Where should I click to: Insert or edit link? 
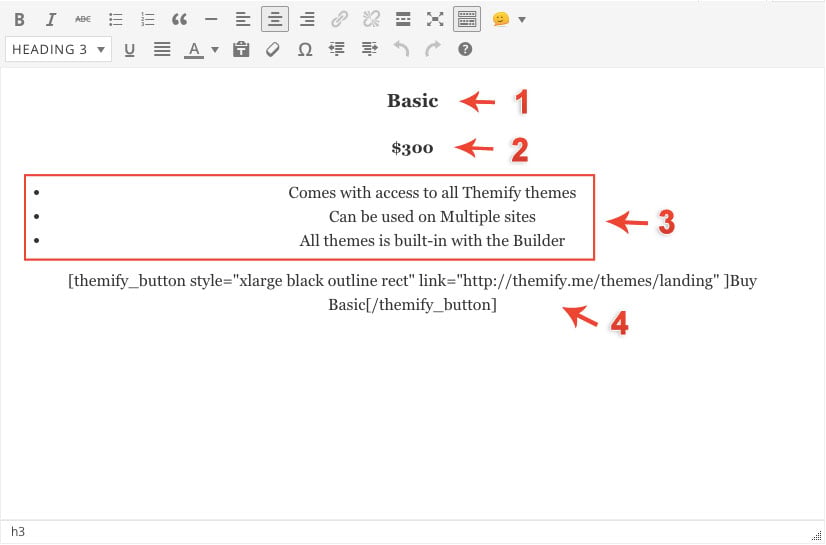click(339, 19)
